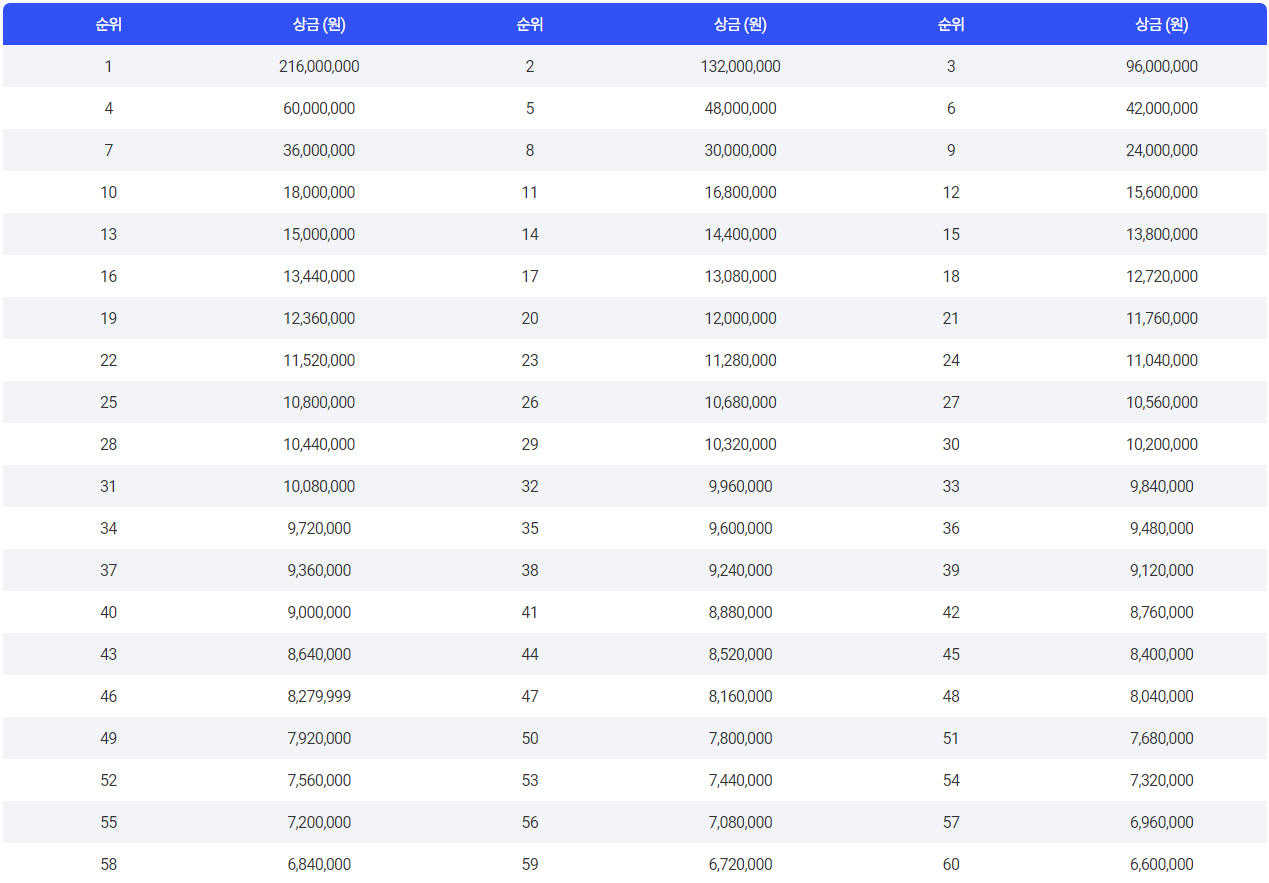This screenshot has width=1269, height=883.
Task: Select the 11,040,000 cell
Action: (1161, 360)
